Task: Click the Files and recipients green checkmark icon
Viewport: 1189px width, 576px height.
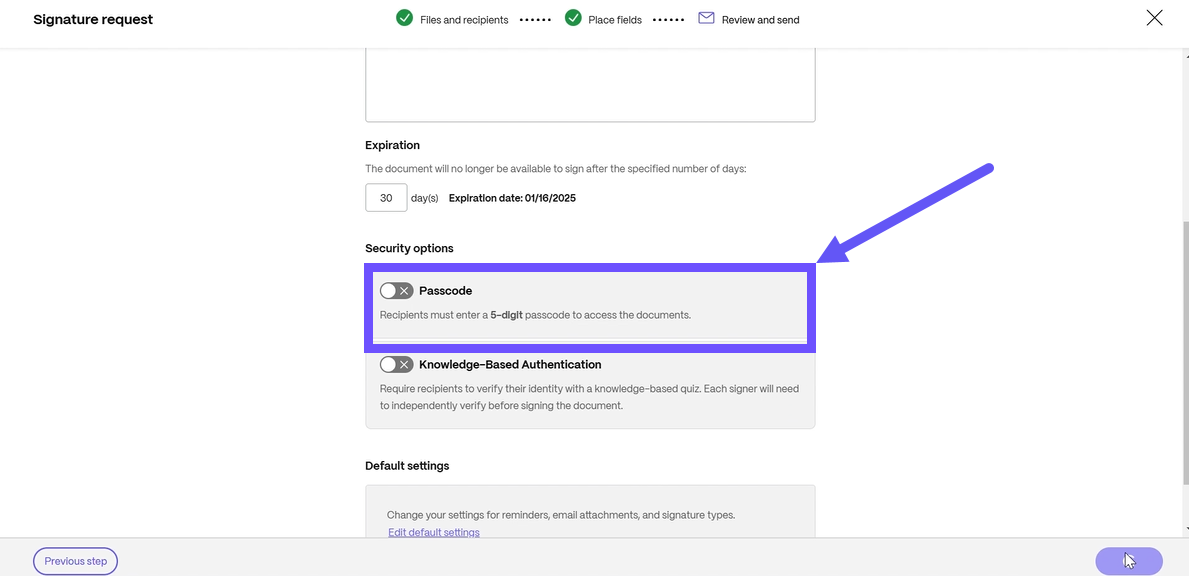Action: (x=404, y=18)
